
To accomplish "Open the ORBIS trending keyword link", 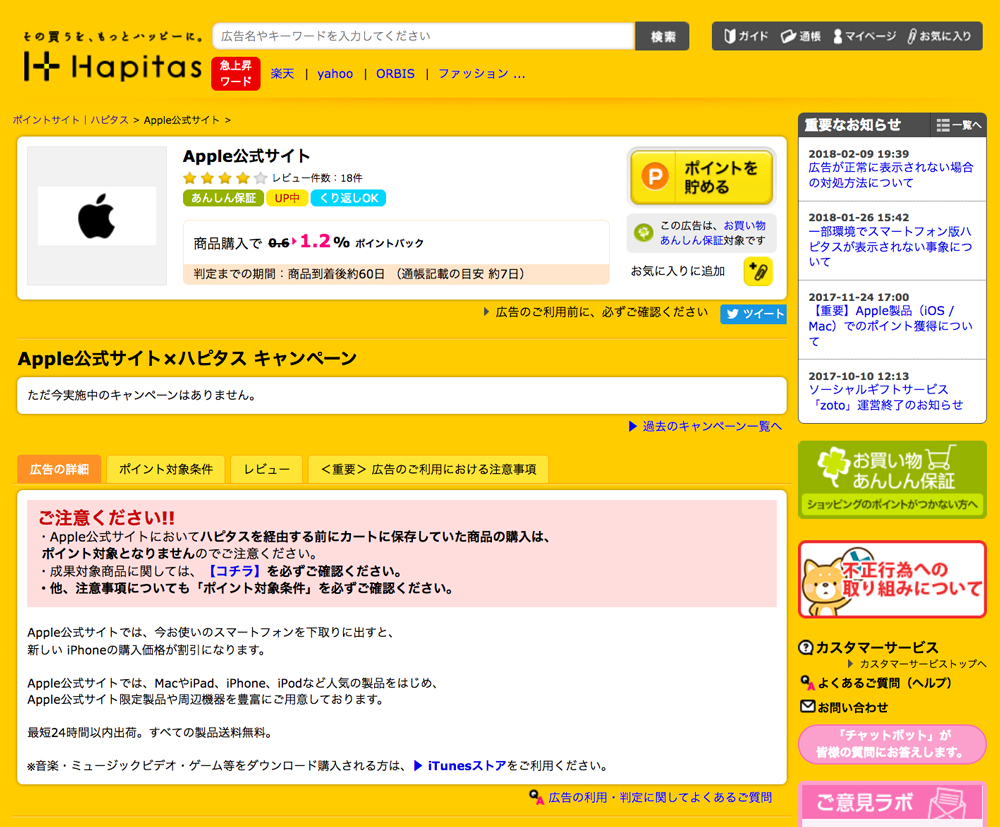I will 395,74.
